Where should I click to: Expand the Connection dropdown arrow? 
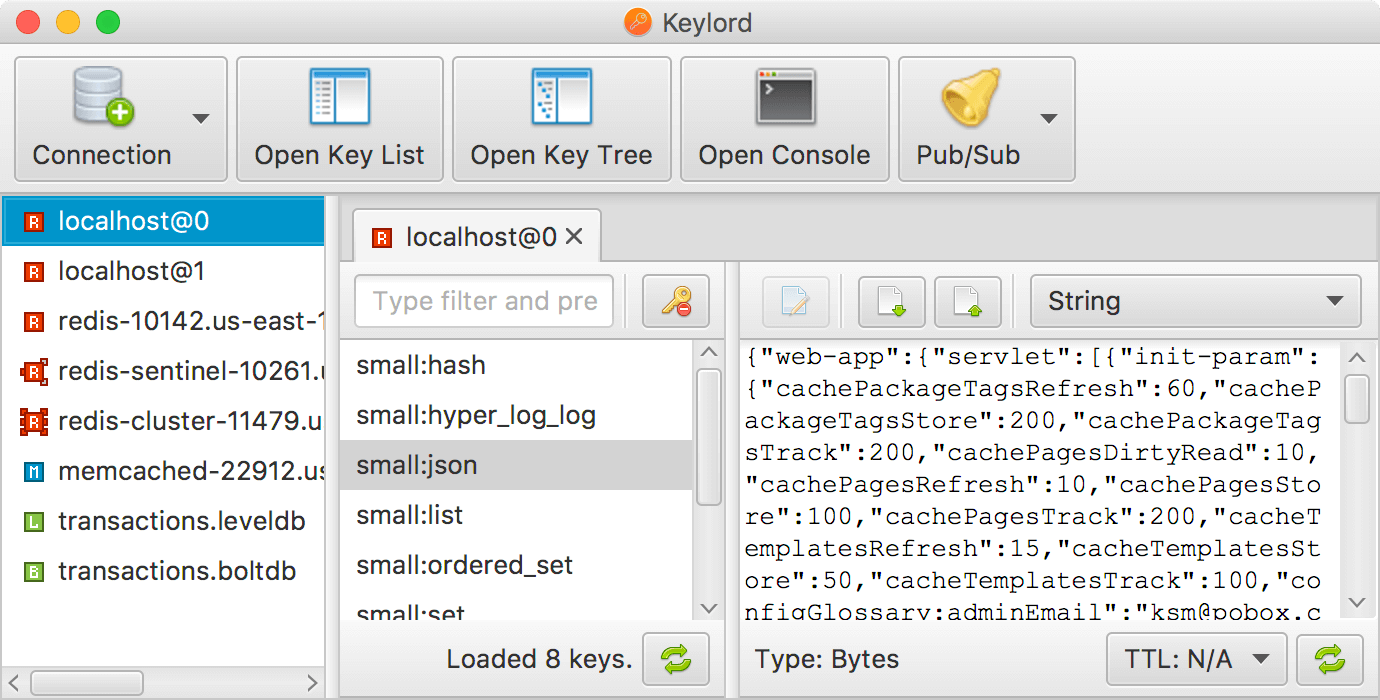[201, 119]
